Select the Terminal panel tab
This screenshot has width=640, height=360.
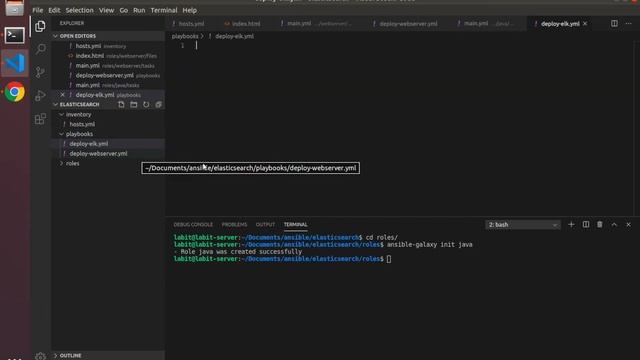coord(296,224)
